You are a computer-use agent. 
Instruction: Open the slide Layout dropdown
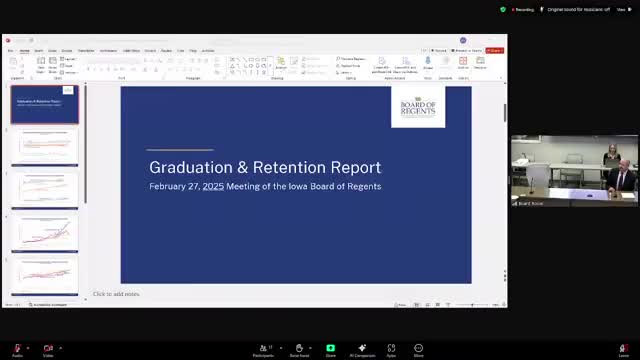coord(68,59)
